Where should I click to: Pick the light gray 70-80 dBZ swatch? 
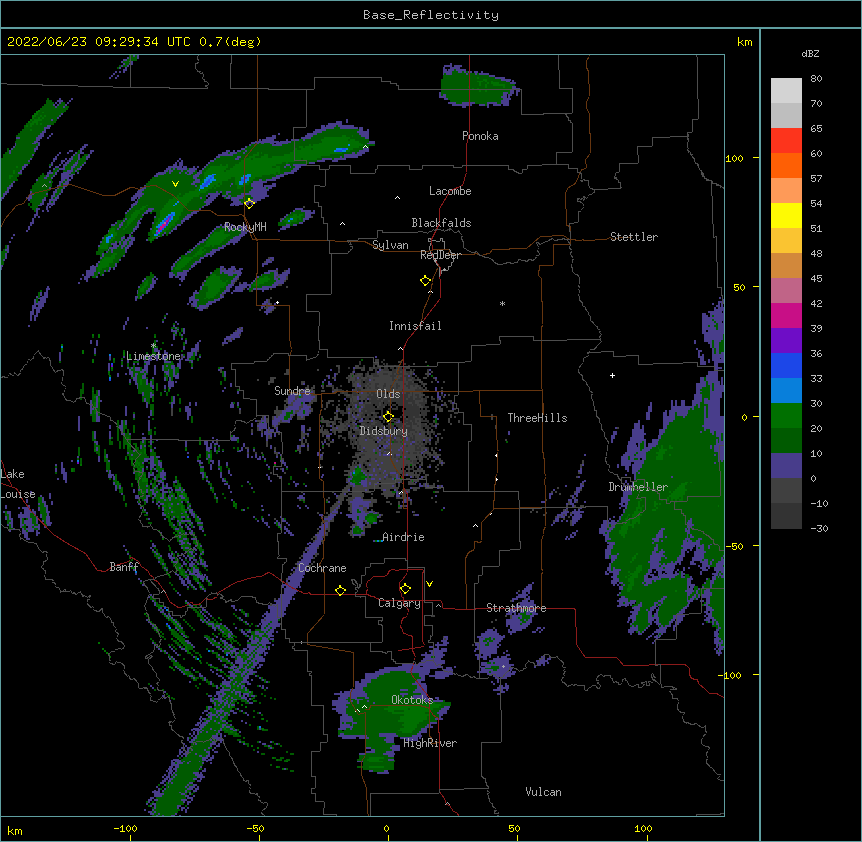(x=786, y=91)
